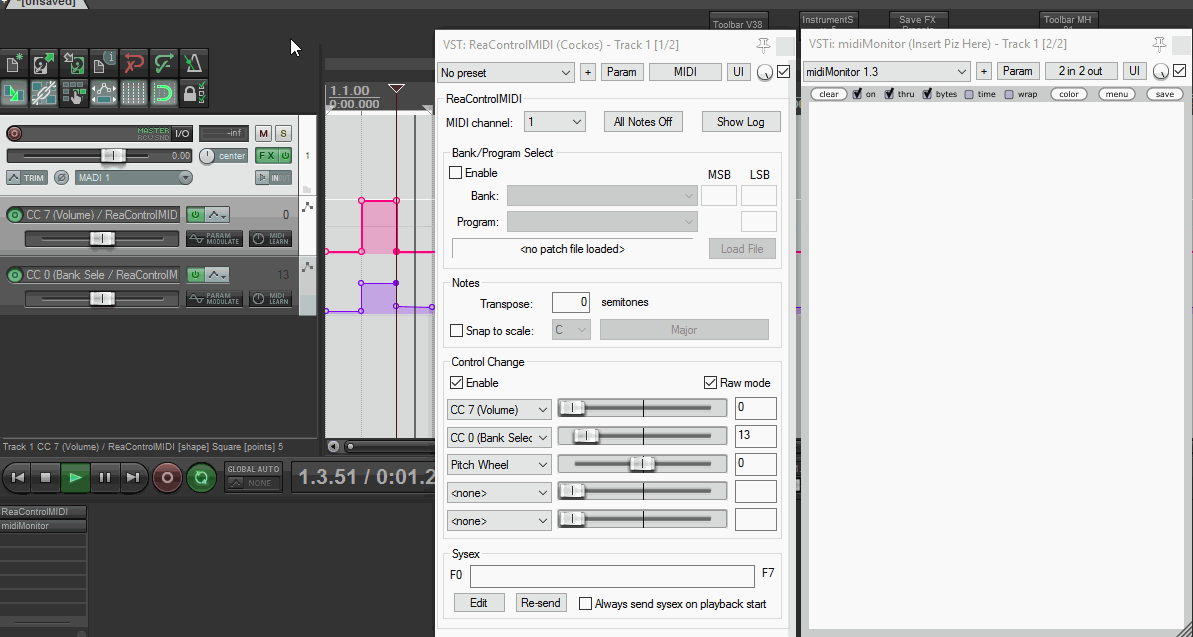Open project settings info icon
Image resolution: width=1193 pixels, height=637 pixels.
pyautogui.click(x=103, y=63)
